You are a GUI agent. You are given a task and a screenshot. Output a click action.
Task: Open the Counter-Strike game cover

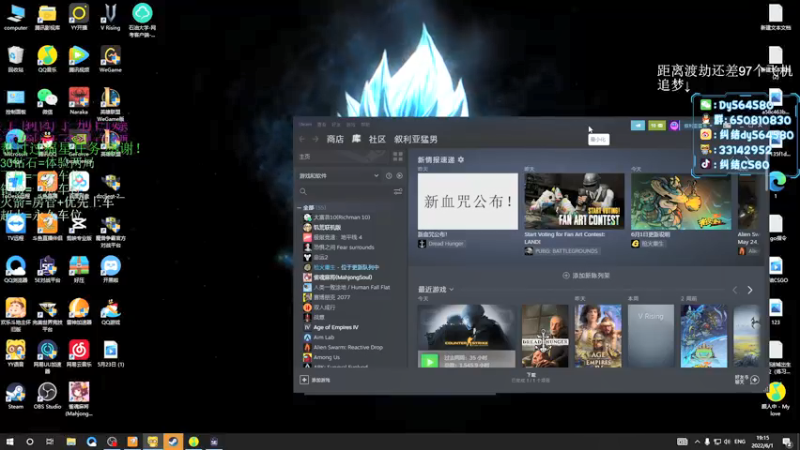[466, 328]
